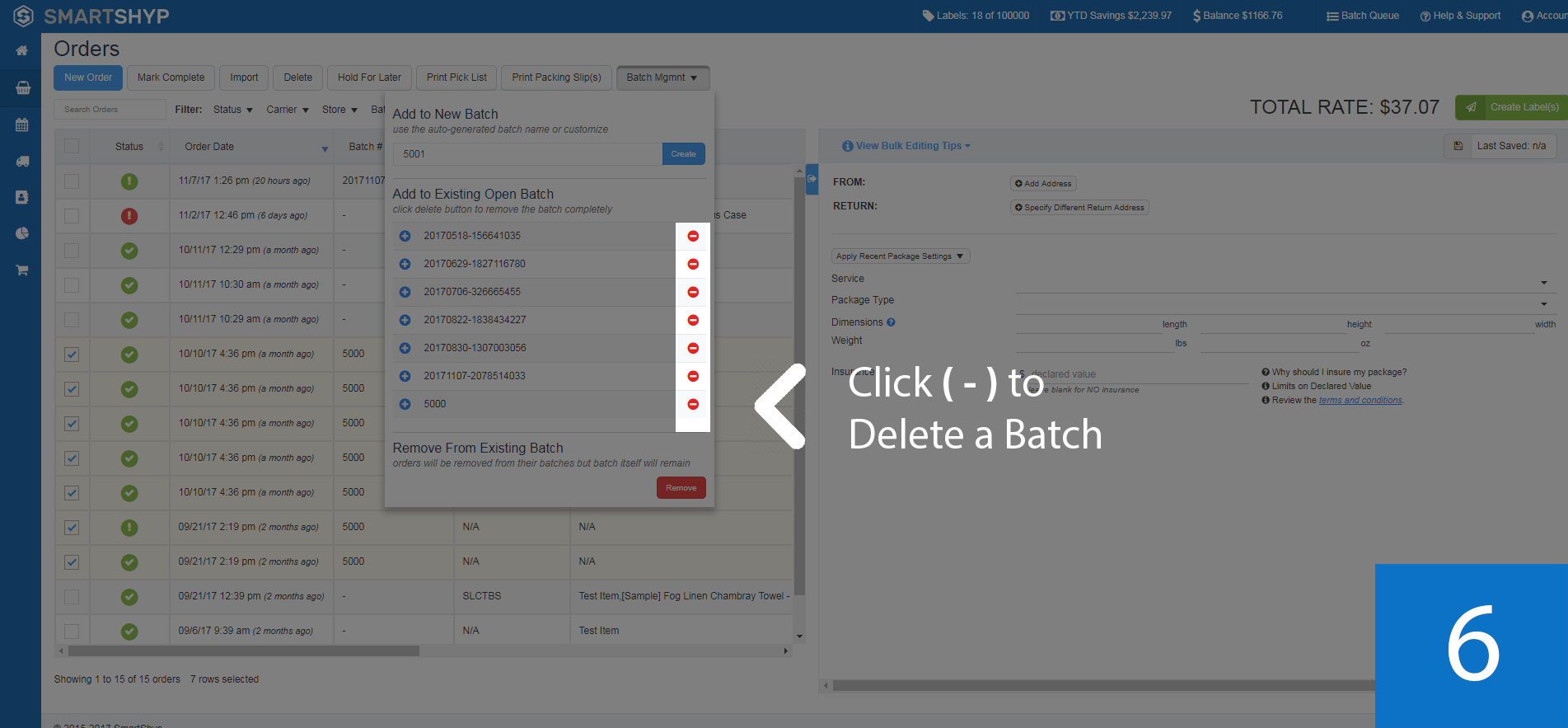Open the address book icon in sidebar
Image resolution: width=1568 pixels, height=728 pixels.
tap(22, 197)
